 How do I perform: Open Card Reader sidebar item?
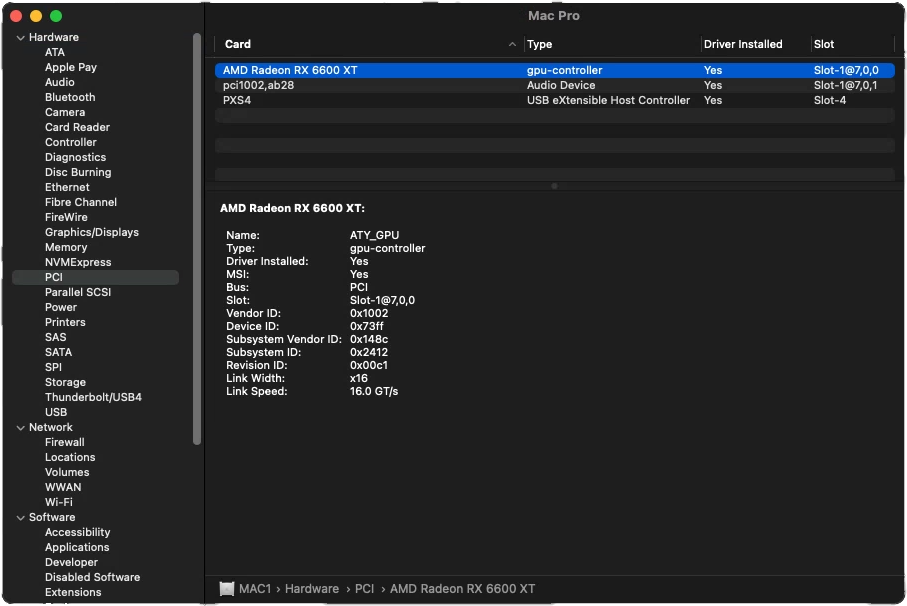click(x=77, y=127)
